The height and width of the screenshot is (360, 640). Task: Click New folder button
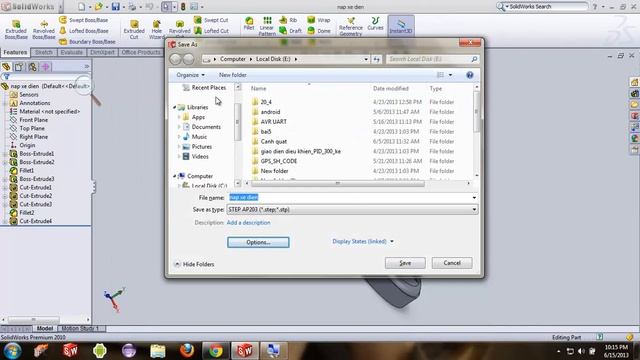(x=233, y=75)
